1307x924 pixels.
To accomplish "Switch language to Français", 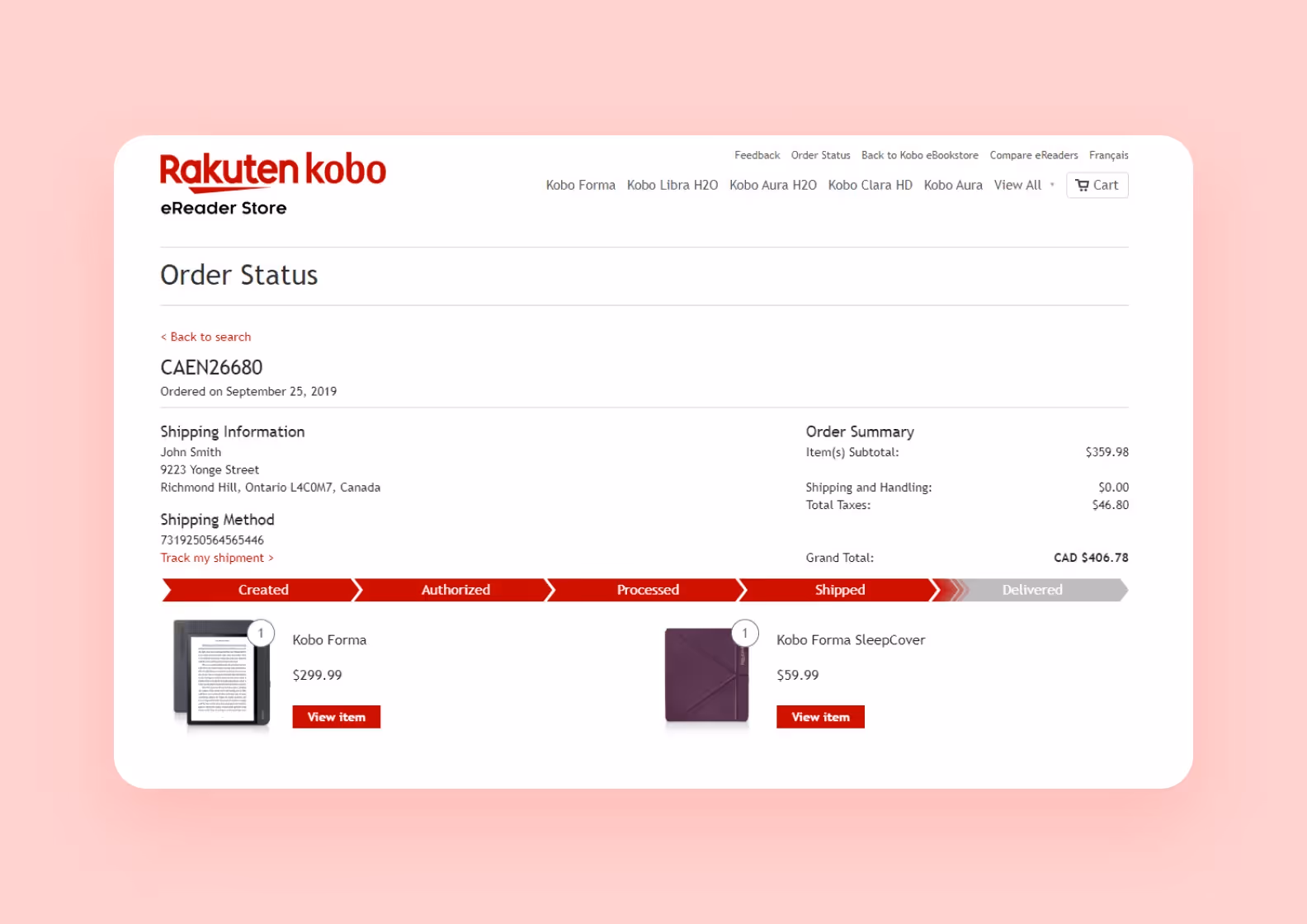I will point(1108,155).
